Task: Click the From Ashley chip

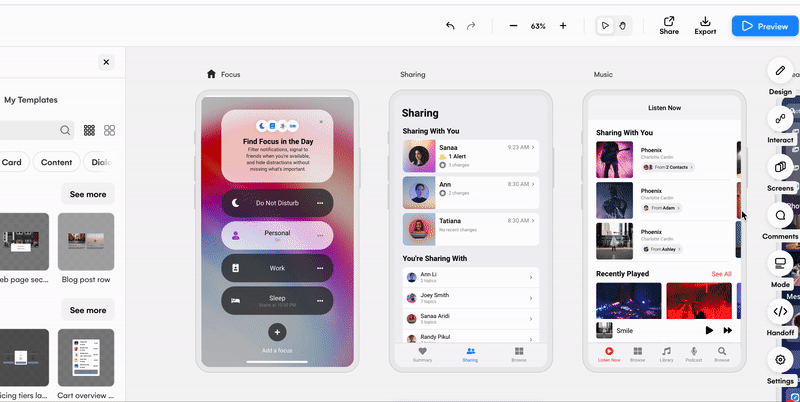Action: click(662, 249)
